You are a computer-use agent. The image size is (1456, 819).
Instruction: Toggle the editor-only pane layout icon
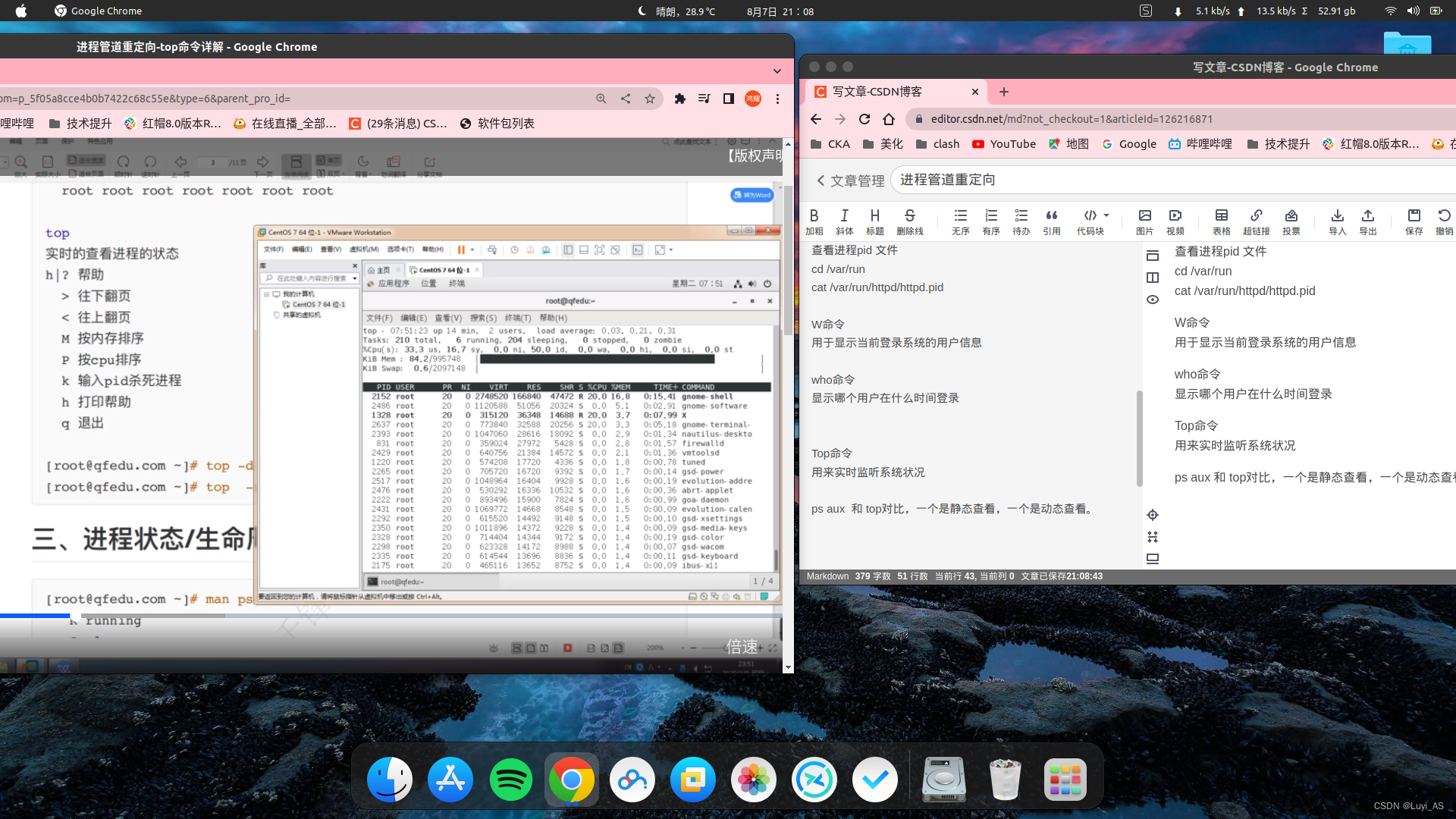click(1153, 256)
